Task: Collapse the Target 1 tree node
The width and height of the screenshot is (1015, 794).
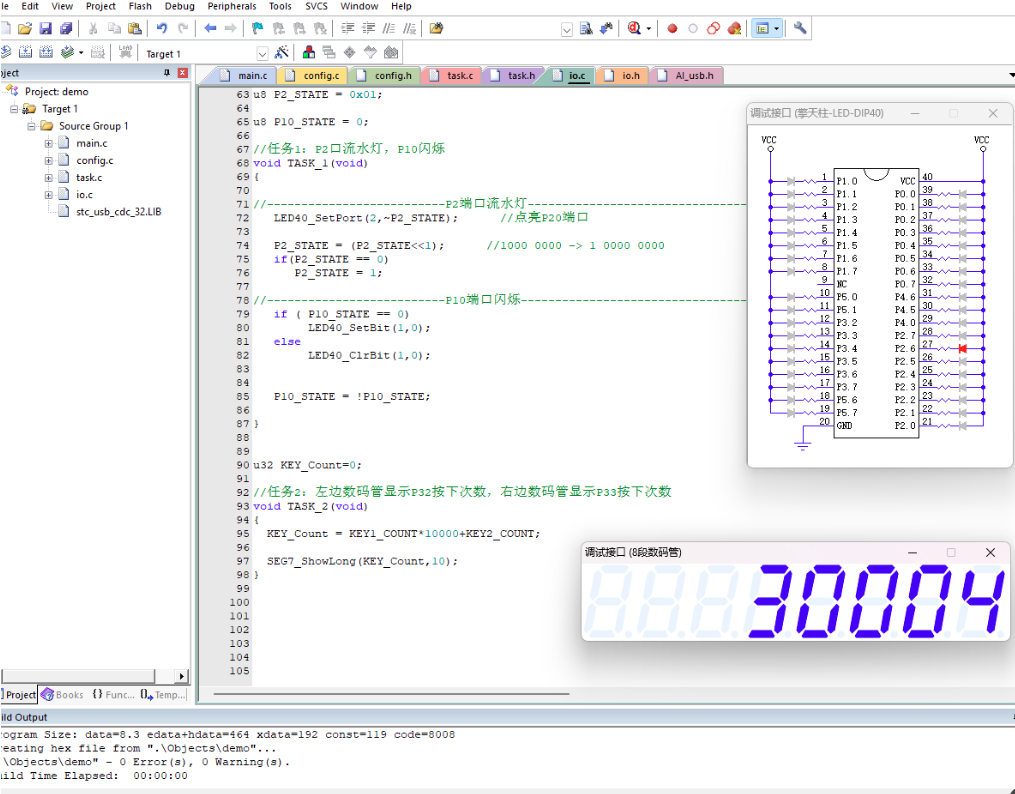Action: 14,109
